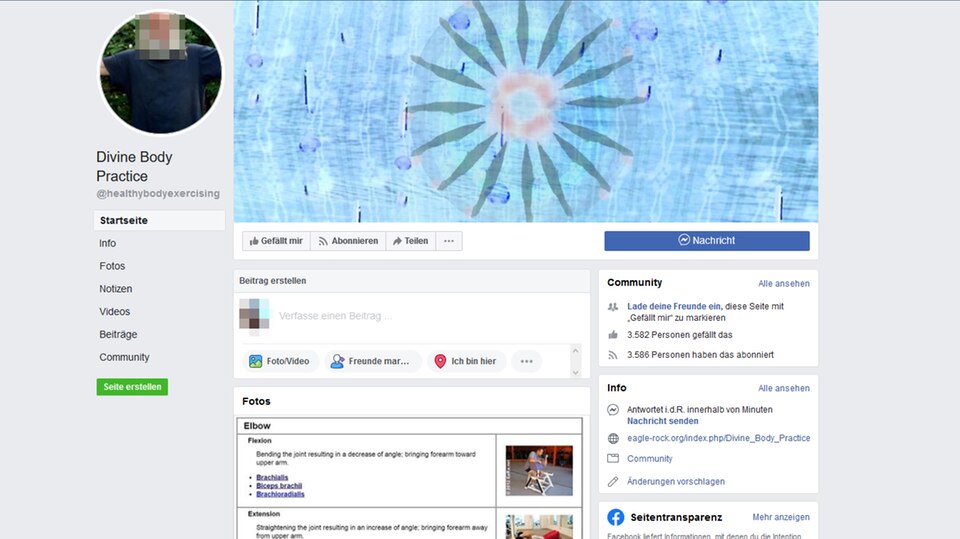The image size is (960, 539).
Task: Click the @healthybodyexercising username
Action: (x=158, y=194)
